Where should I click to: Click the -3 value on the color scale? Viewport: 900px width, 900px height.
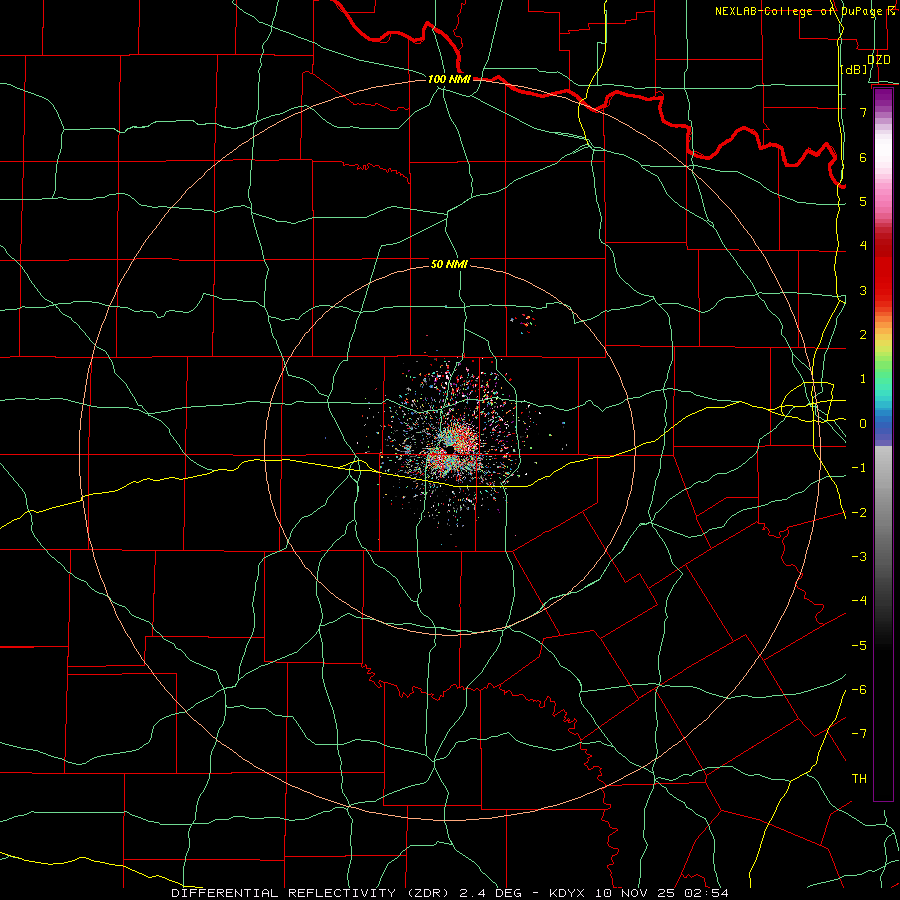(x=859, y=557)
